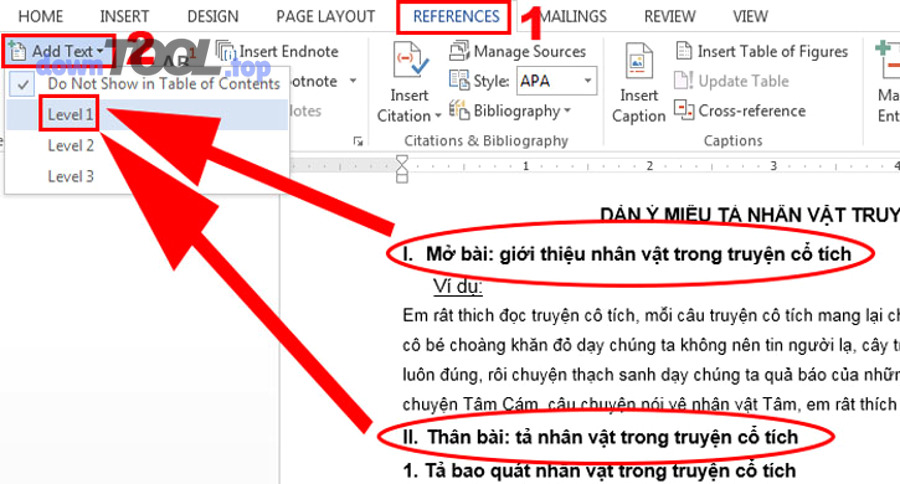
Task: Click the Update Table icon in Captions
Action: tap(684, 80)
